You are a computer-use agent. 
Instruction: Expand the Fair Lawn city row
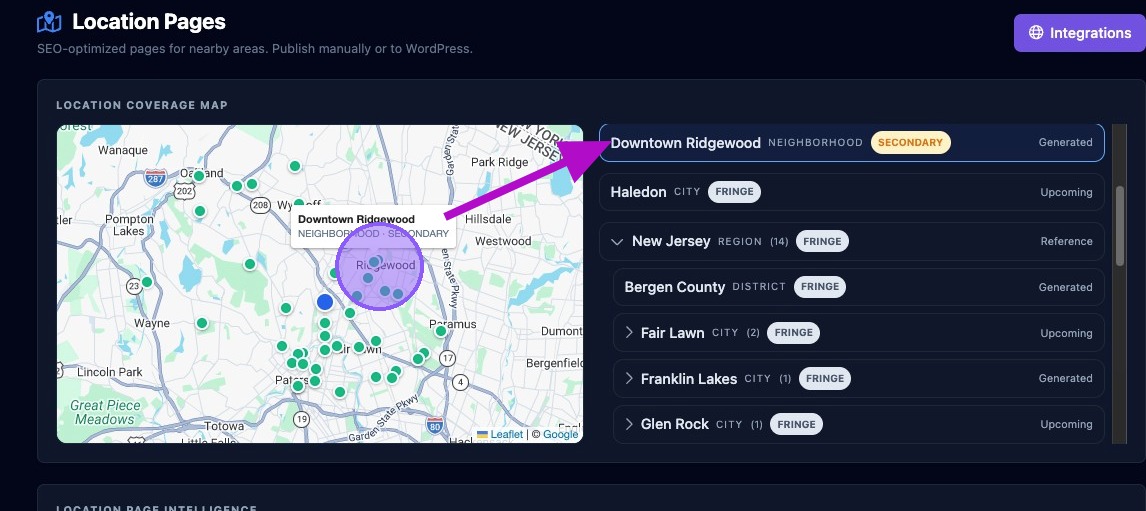point(629,333)
